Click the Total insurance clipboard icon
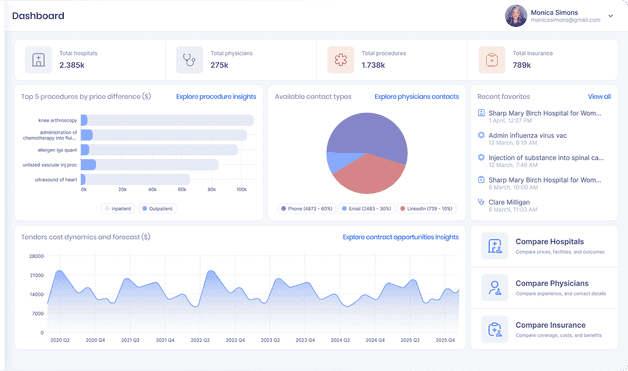 tap(492, 60)
